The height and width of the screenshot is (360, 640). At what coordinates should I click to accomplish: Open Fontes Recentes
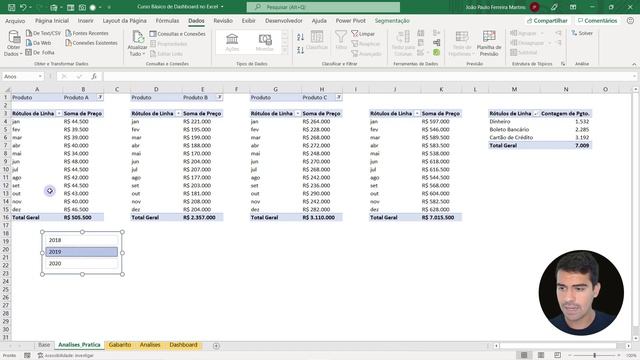[87, 33]
